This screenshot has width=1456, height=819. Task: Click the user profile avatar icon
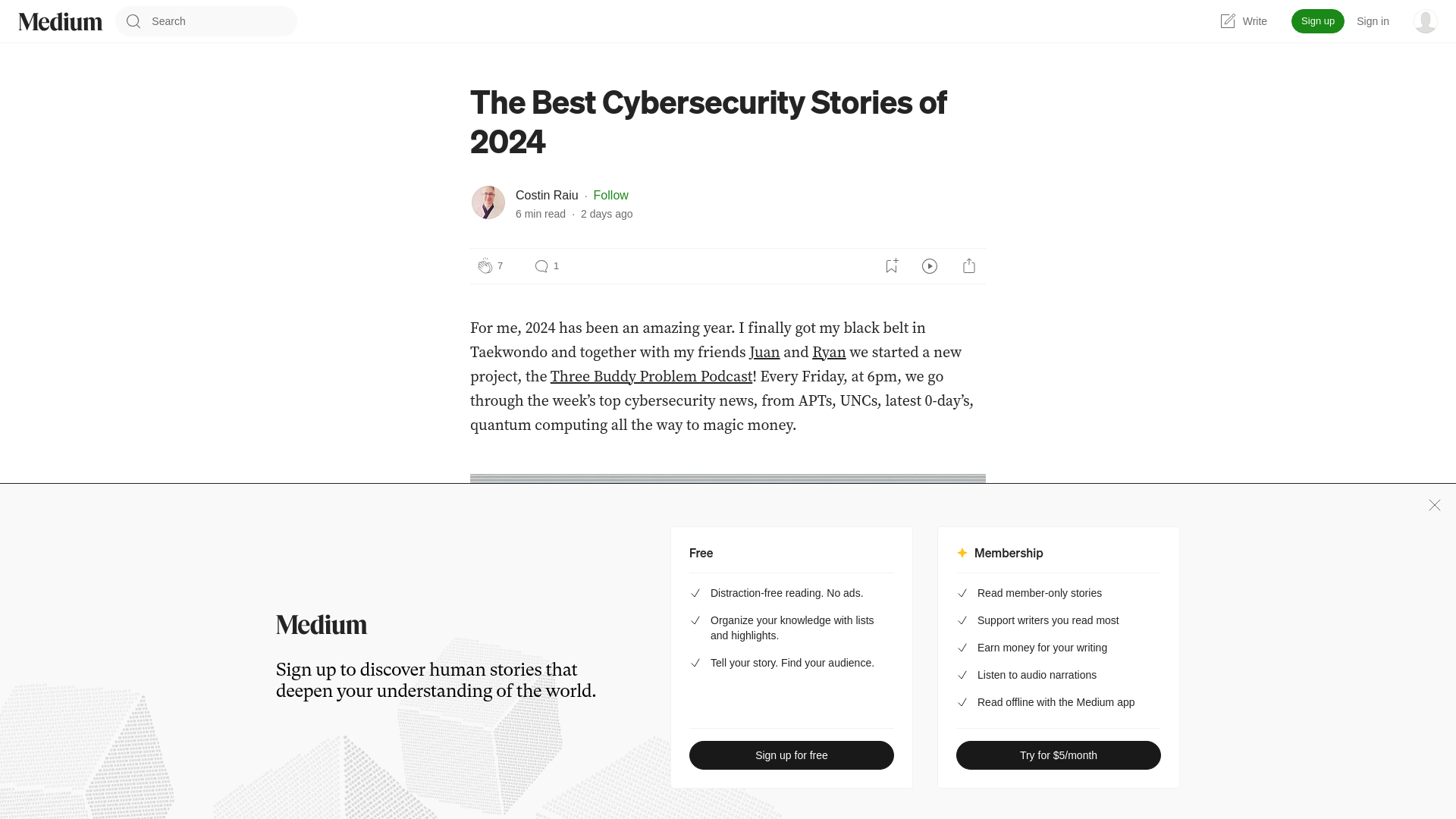click(1425, 21)
